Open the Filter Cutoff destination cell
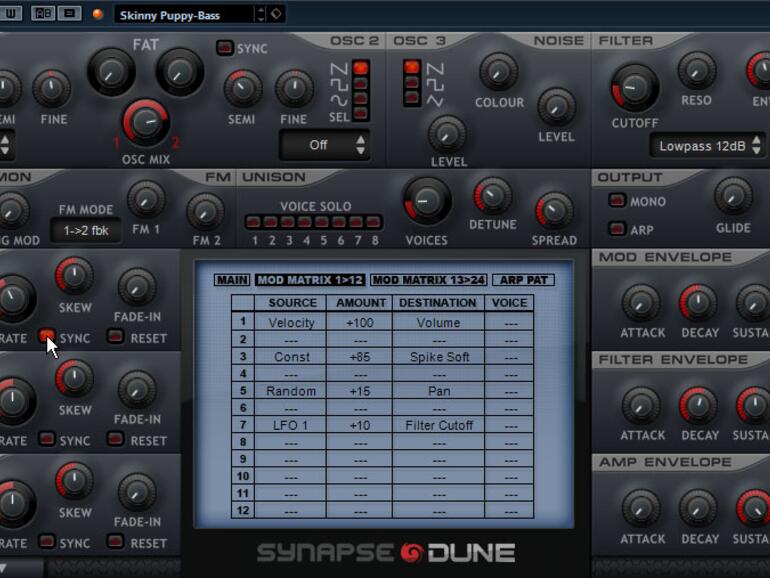This screenshot has height=578, width=770. click(439, 425)
